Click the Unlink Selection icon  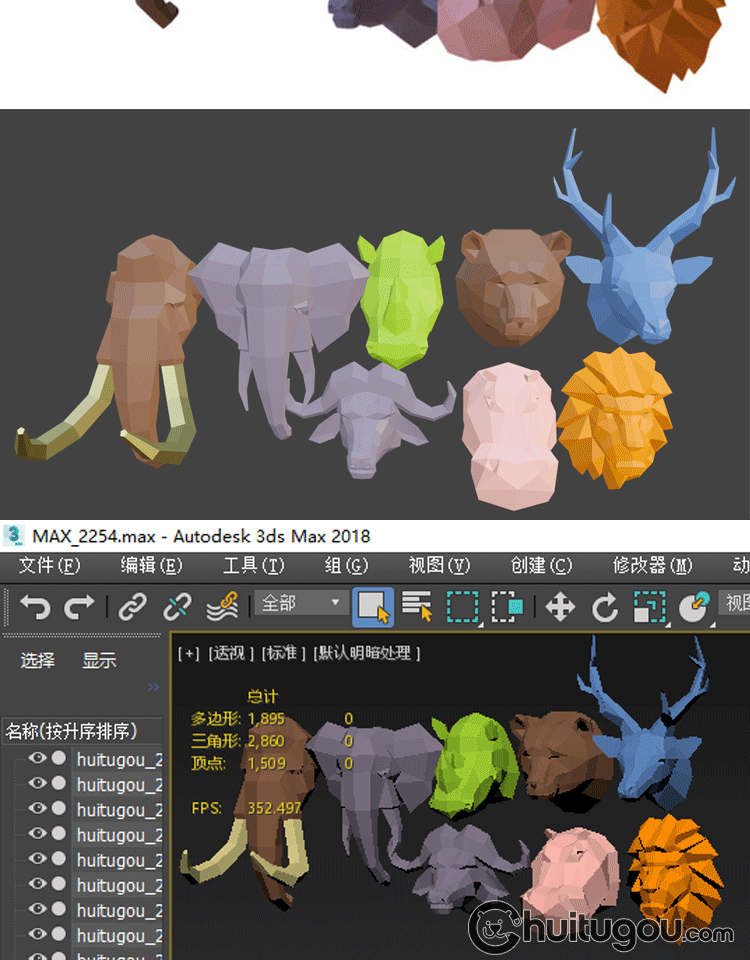point(177,606)
